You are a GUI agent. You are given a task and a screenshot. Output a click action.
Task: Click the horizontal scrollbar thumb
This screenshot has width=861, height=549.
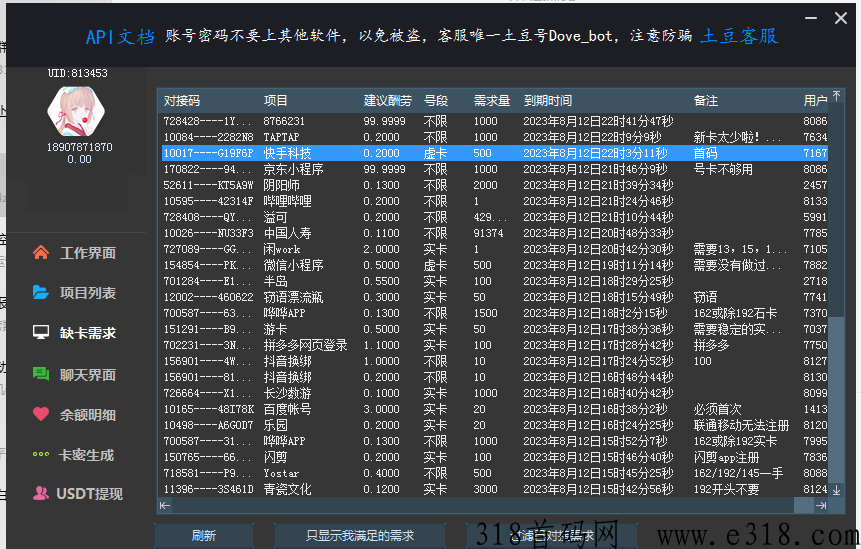pyautogui.click(x=803, y=505)
